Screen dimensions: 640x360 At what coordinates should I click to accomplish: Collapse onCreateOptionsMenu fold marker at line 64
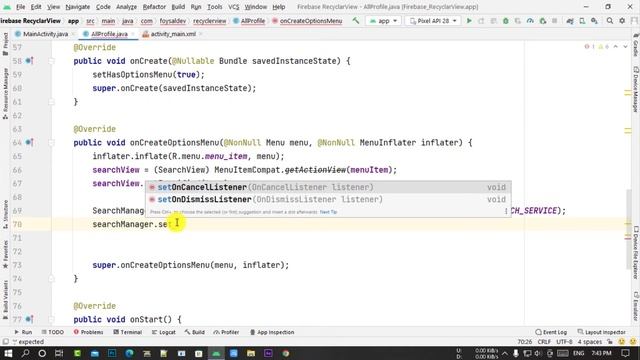coord(52,142)
